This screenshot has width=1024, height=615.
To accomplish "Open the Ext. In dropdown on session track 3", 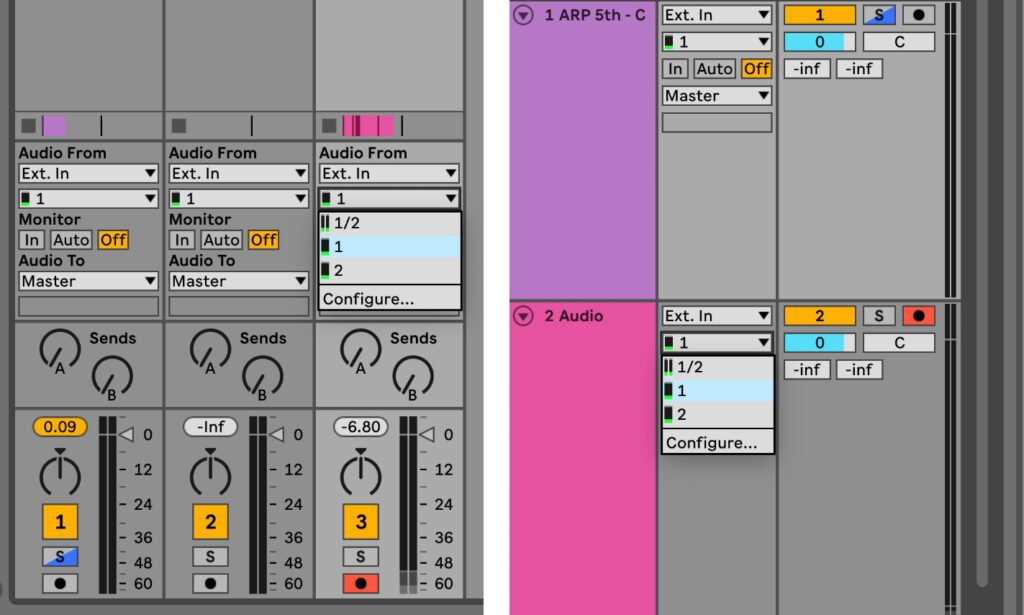I will click(389, 173).
